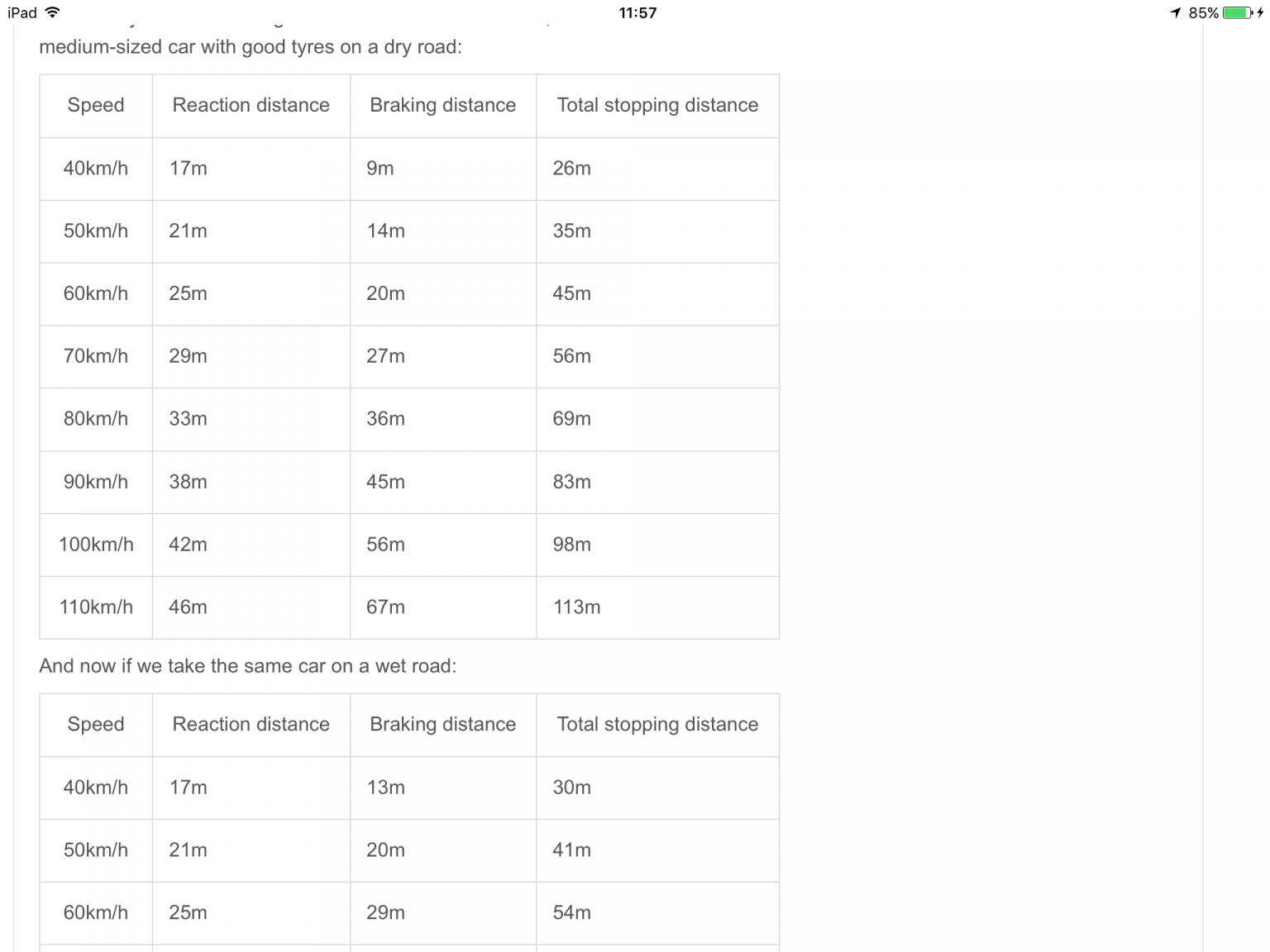The width and height of the screenshot is (1270, 952).
Task: Click the 13m braking distance cell
Action: [x=385, y=787]
